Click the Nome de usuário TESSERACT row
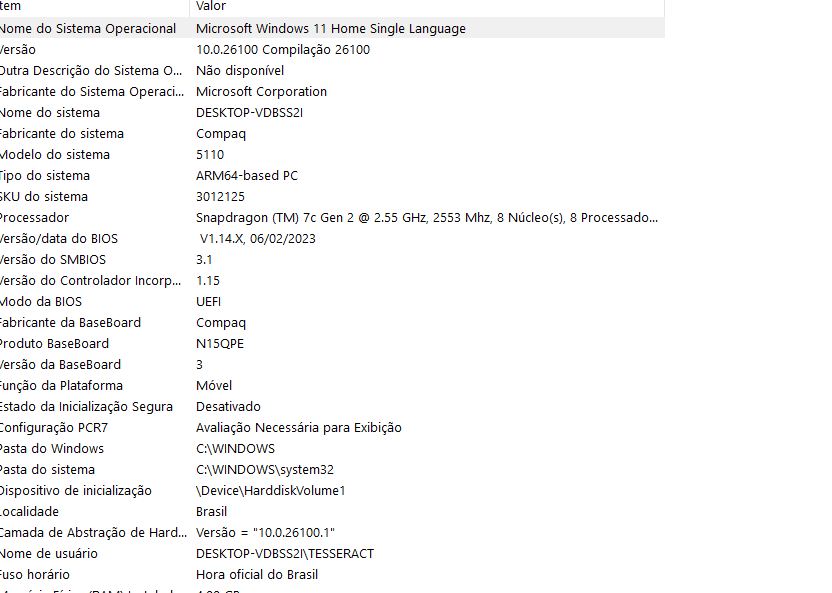832x593 pixels. (332, 554)
